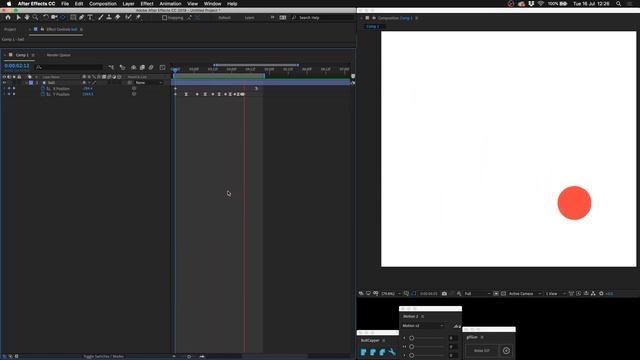Click the blue ball layer duration bar
640x360 pixels.
(x=261, y=82)
